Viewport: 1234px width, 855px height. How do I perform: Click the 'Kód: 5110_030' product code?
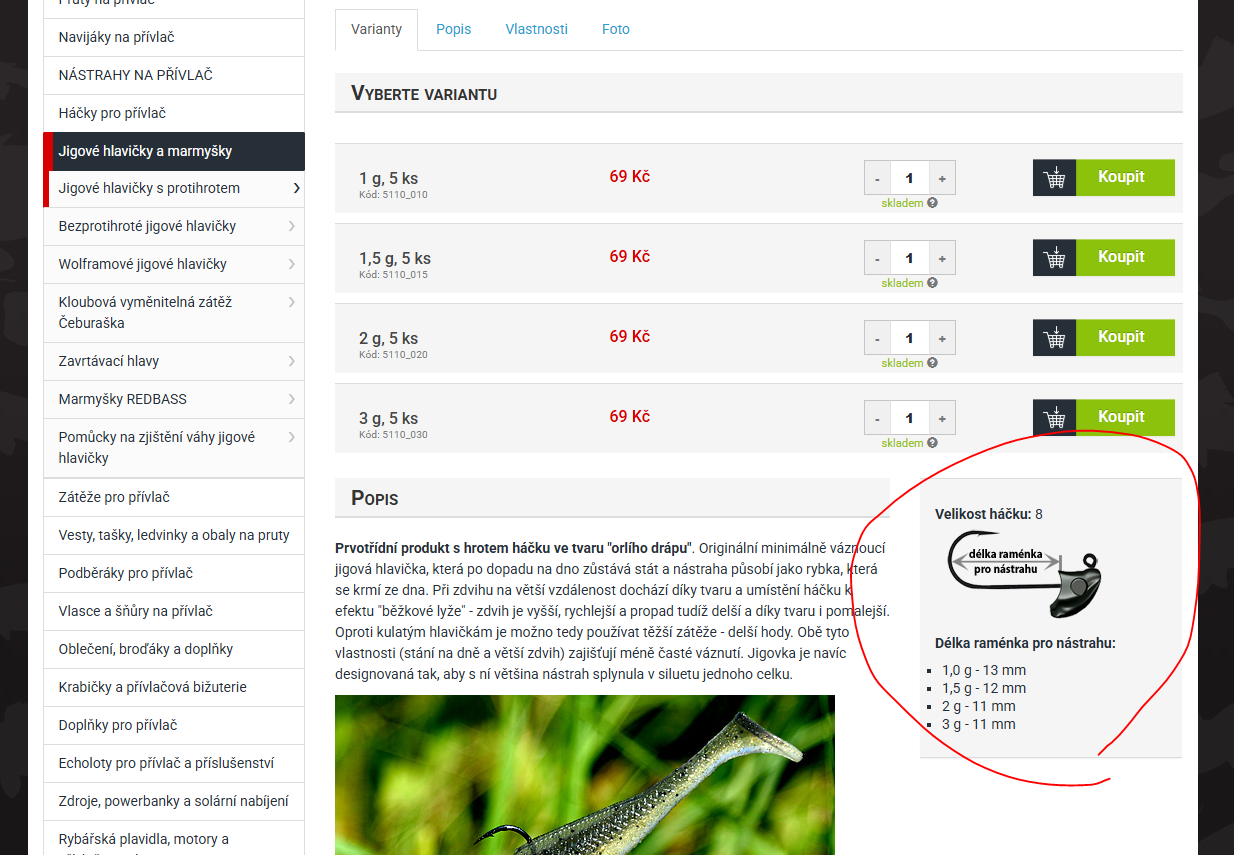(x=393, y=435)
